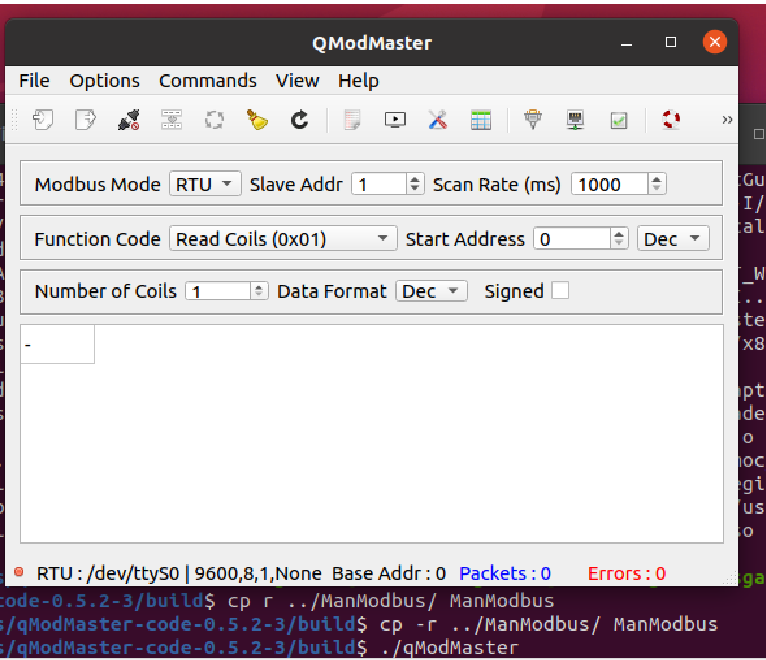
Task: Click the Read/Write request icon
Action: coord(171,120)
